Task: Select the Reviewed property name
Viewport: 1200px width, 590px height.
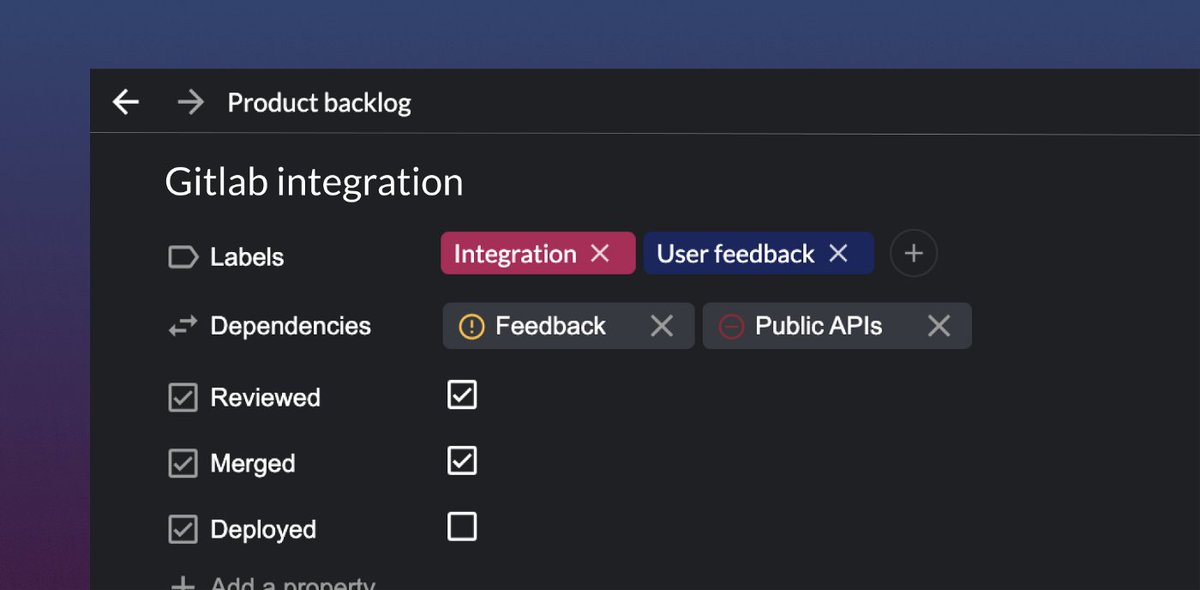Action: [265, 397]
